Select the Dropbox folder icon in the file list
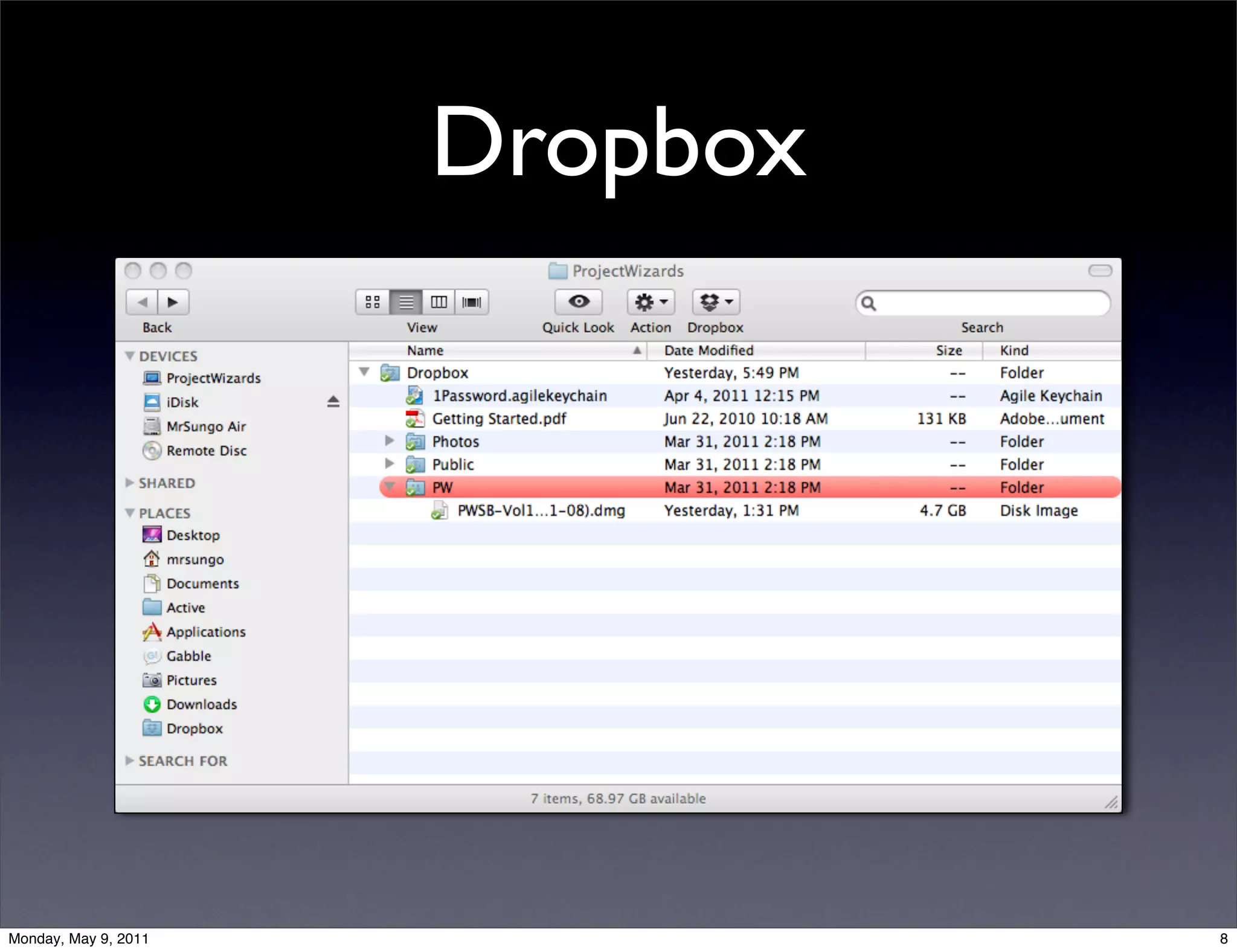 tap(390, 373)
